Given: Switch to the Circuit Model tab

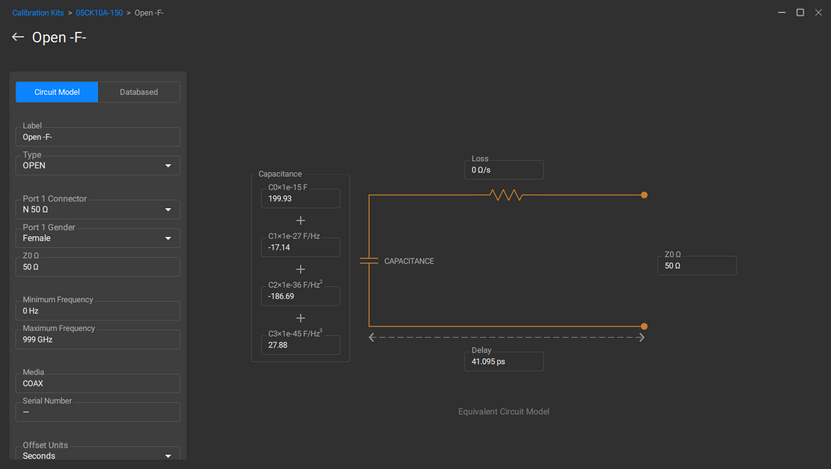Looking at the screenshot, I should (57, 92).
